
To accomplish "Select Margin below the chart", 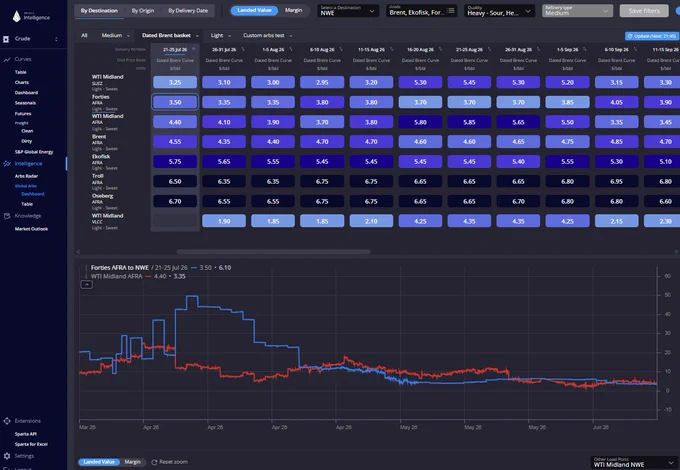I will click(132, 462).
